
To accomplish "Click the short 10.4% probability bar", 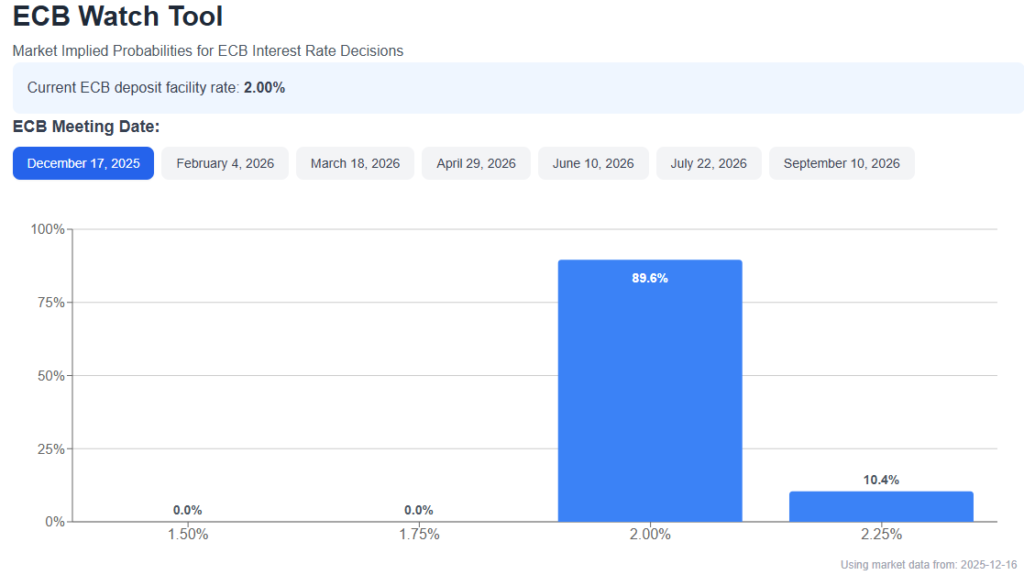I will click(x=881, y=506).
